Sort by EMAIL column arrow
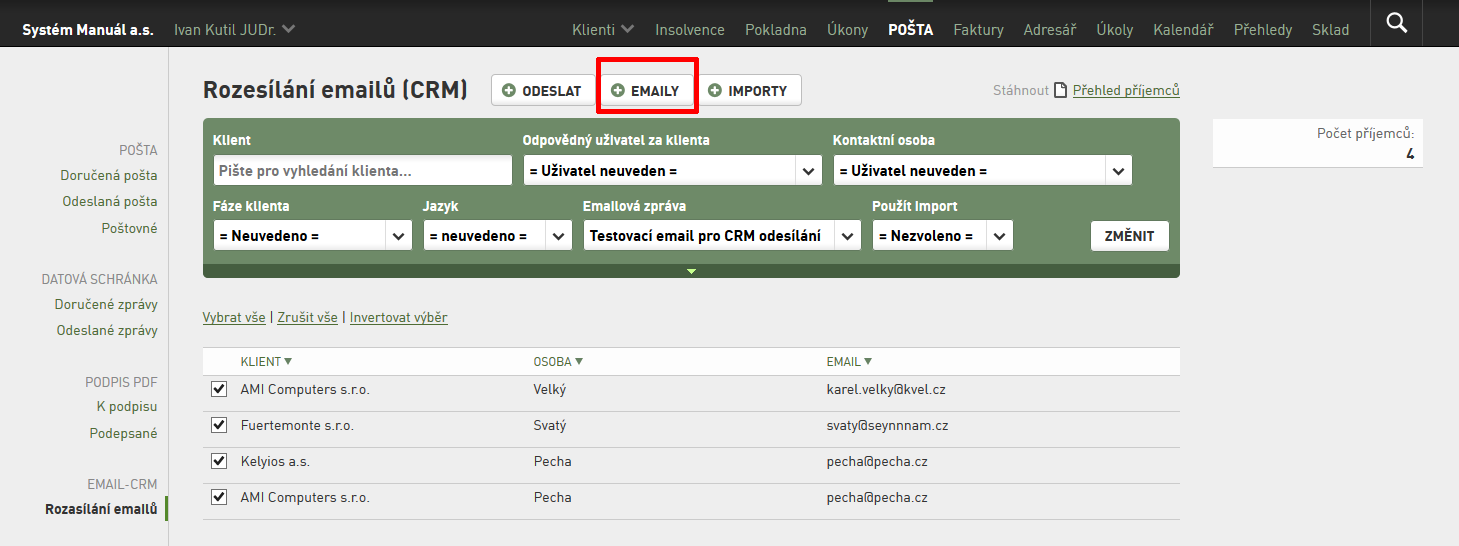1459x546 pixels. [868, 361]
